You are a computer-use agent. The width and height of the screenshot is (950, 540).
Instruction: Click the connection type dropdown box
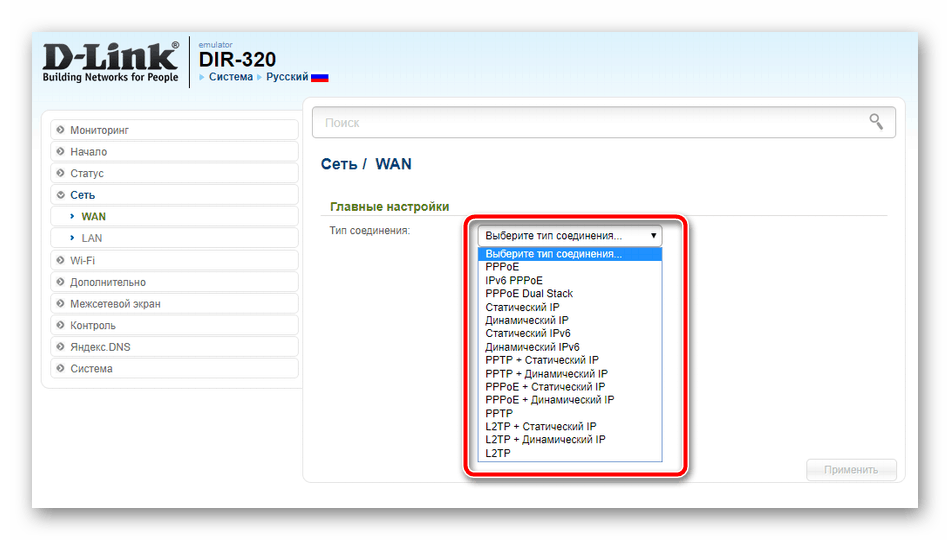click(x=570, y=235)
